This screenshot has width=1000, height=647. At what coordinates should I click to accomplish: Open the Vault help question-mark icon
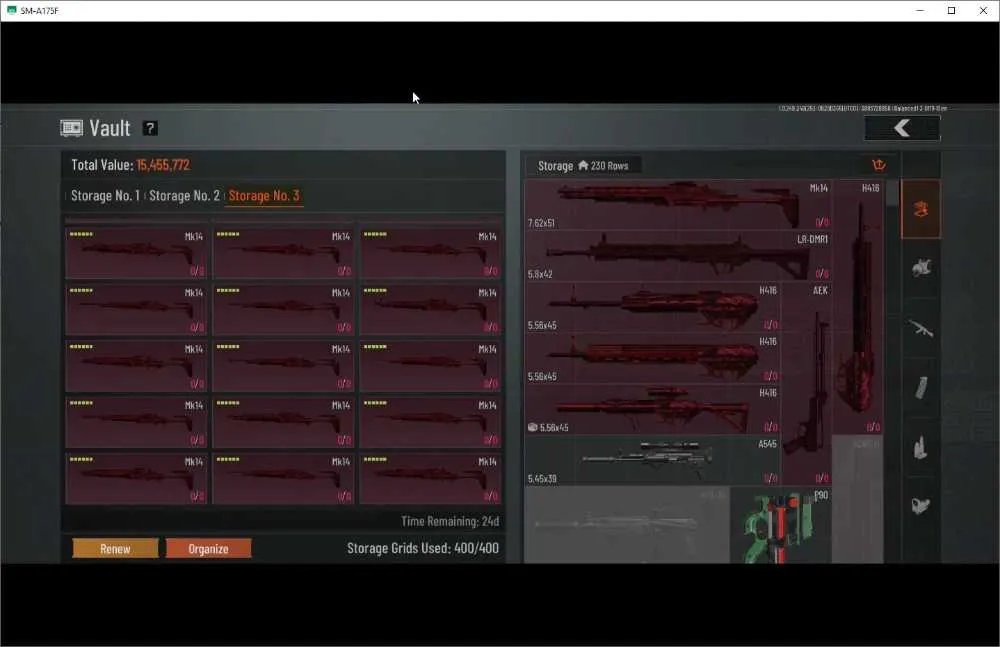pyautogui.click(x=150, y=128)
